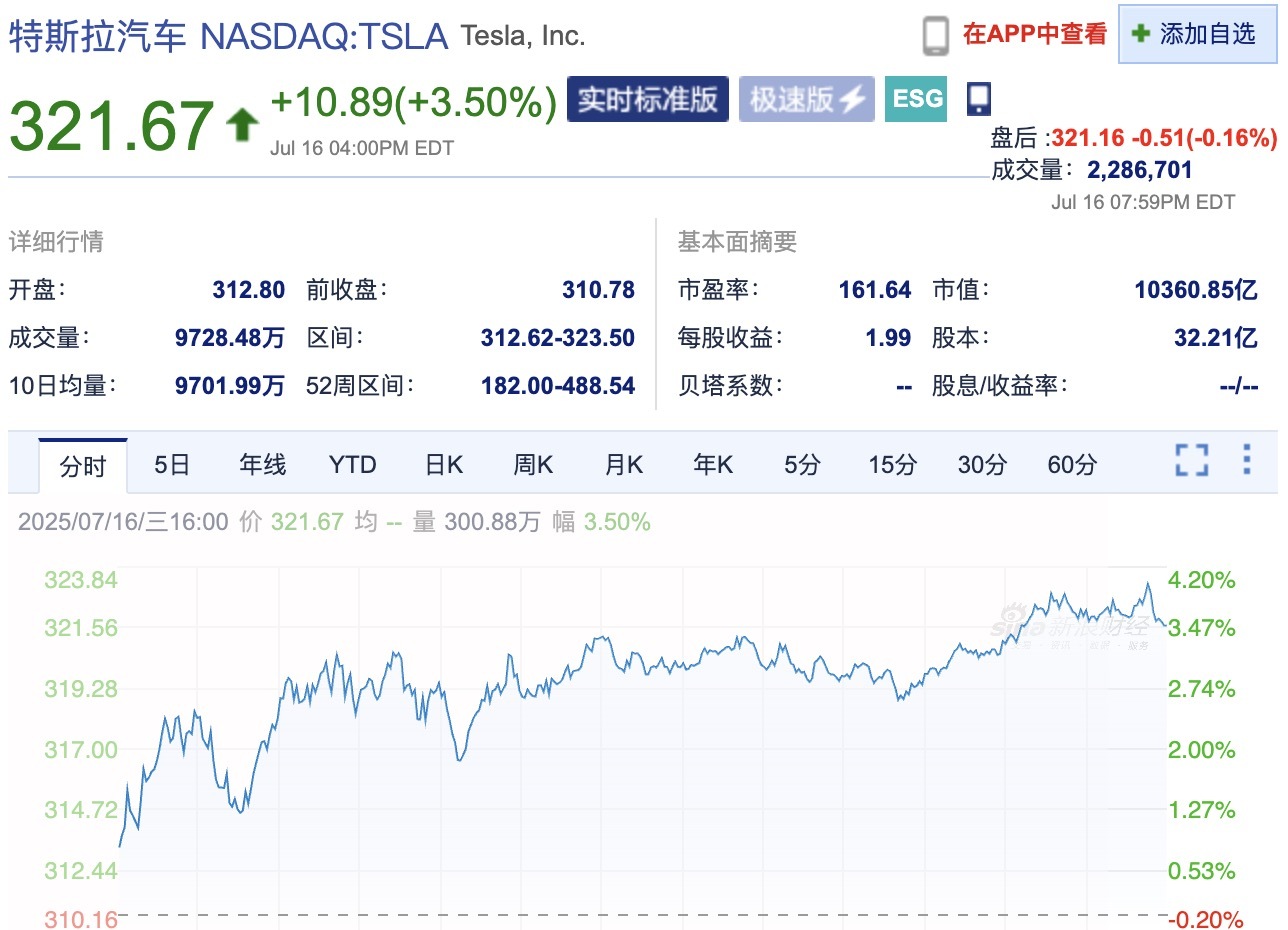Add the stock via 添加自选 button
Image resolution: width=1288 pixels, height=930 pixels.
1198,34
